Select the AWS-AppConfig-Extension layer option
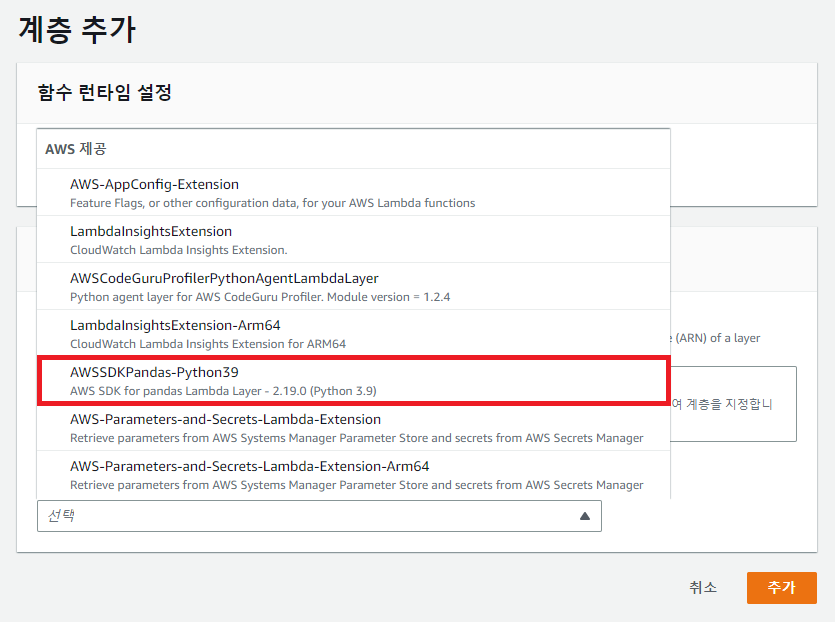 pyautogui.click(x=354, y=192)
